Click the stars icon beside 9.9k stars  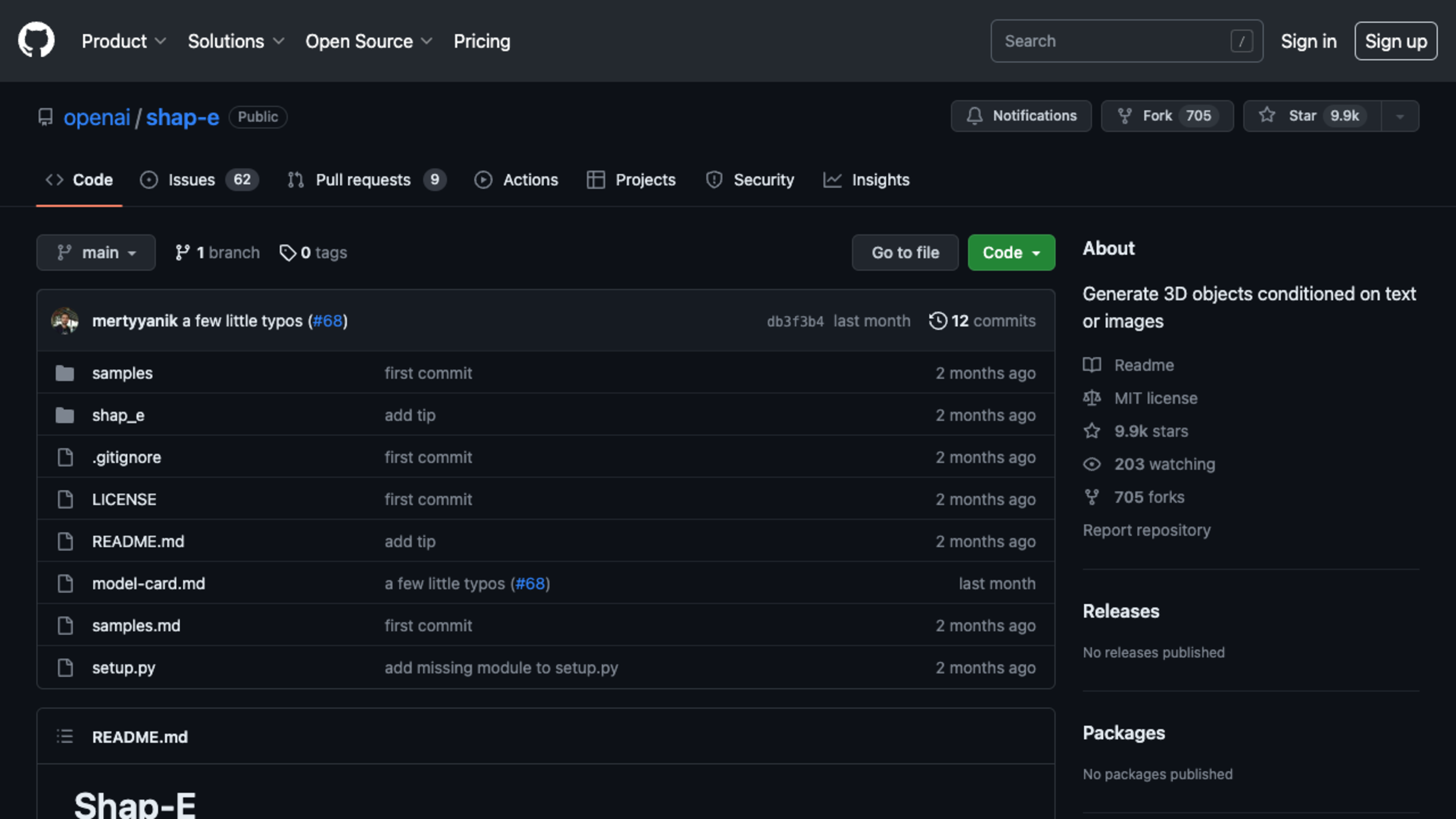pyautogui.click(x=1092, y=431)
